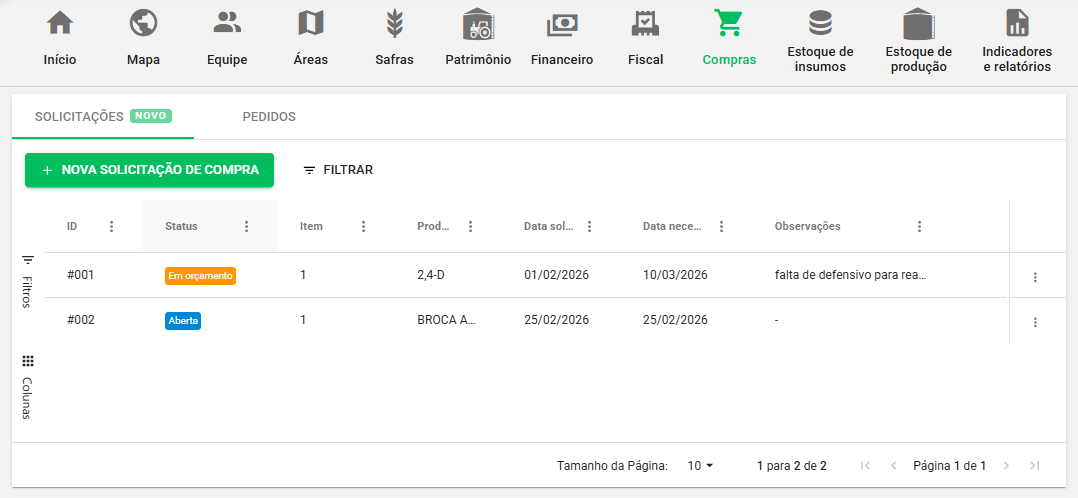Switch to the Pedidos tab

pos(269,117)
